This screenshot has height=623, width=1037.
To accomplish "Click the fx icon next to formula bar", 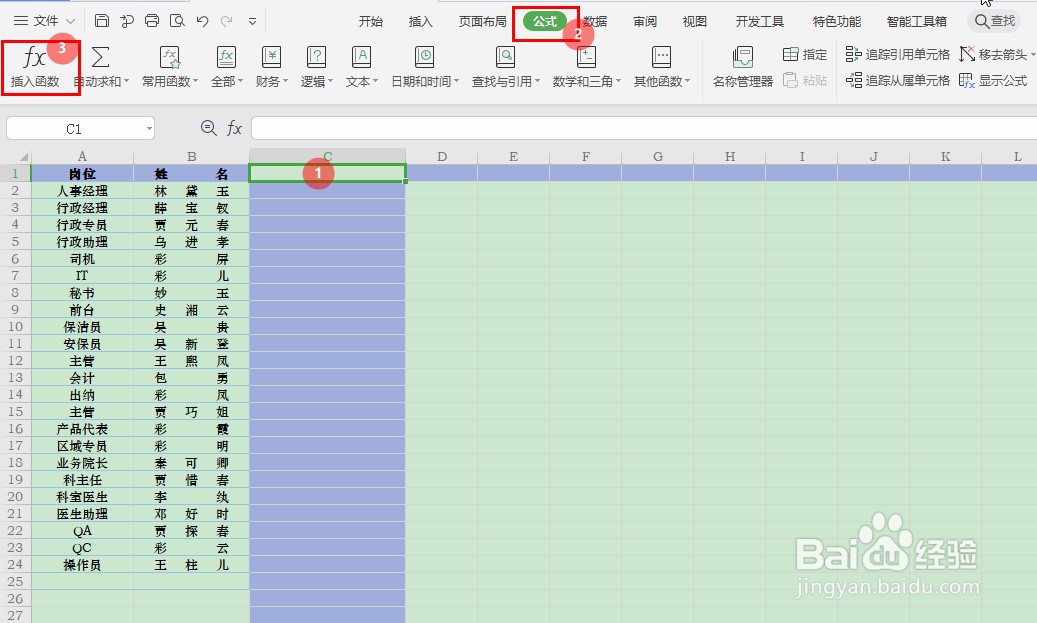I will click(234, 128).
